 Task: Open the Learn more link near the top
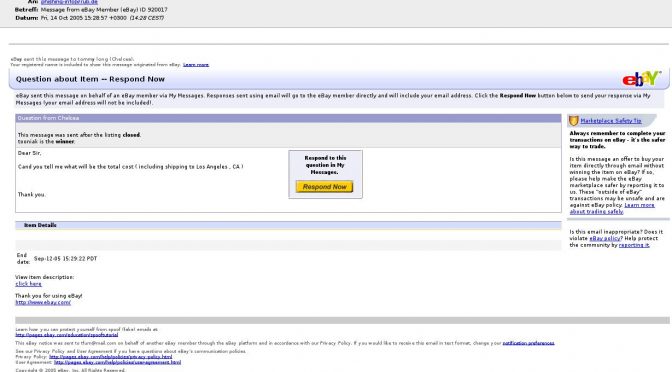196,65
